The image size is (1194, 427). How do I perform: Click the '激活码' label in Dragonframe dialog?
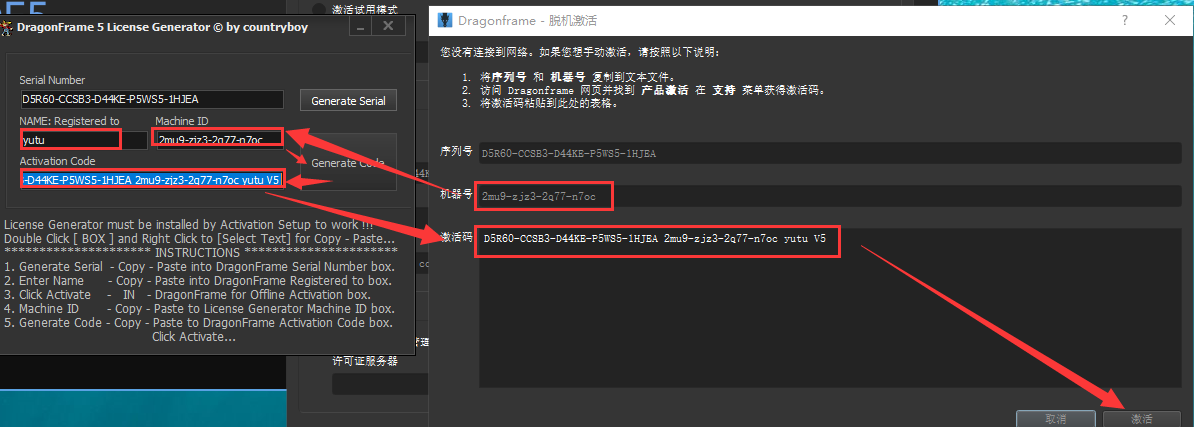point(456,237)
